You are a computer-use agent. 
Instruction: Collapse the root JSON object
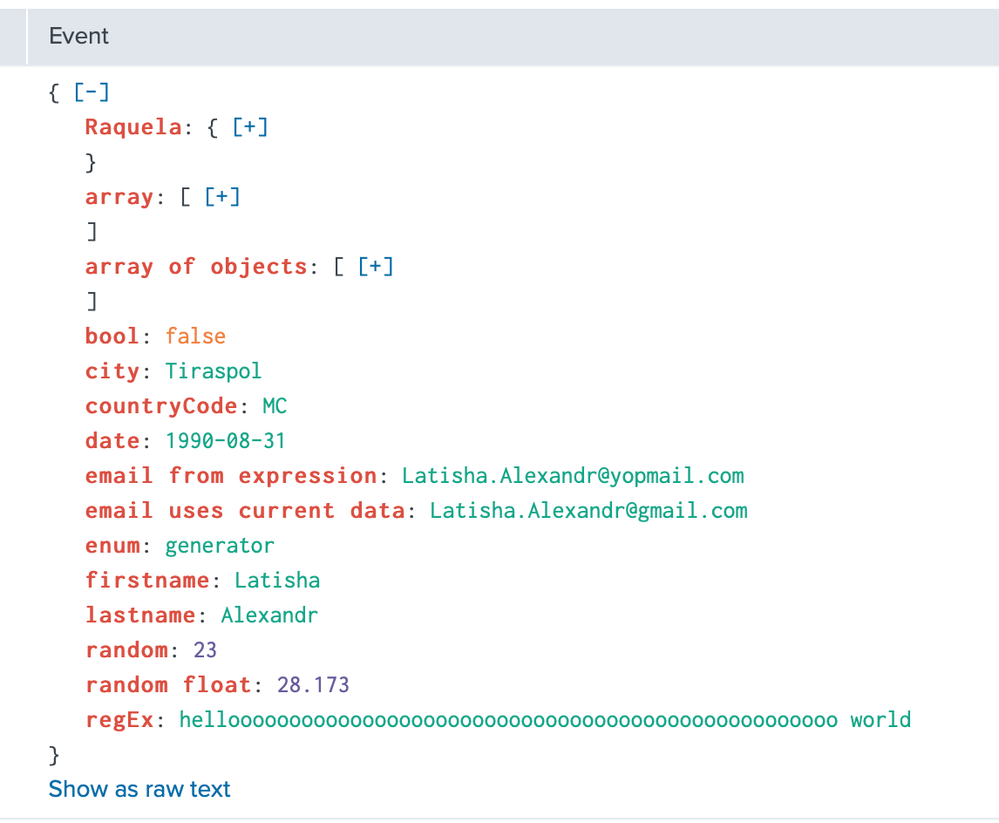click(92, 93)
